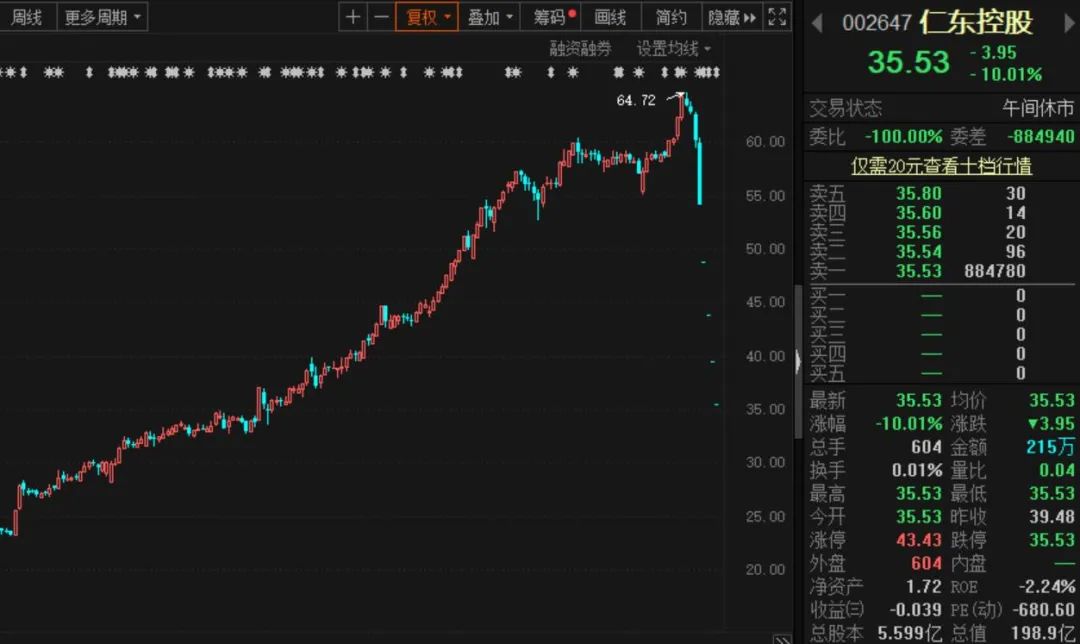Toggle the 简约 simple view mode
The width and height of the screenshot is (1080, 644).
pyautogui.click(x=671, y=17)
